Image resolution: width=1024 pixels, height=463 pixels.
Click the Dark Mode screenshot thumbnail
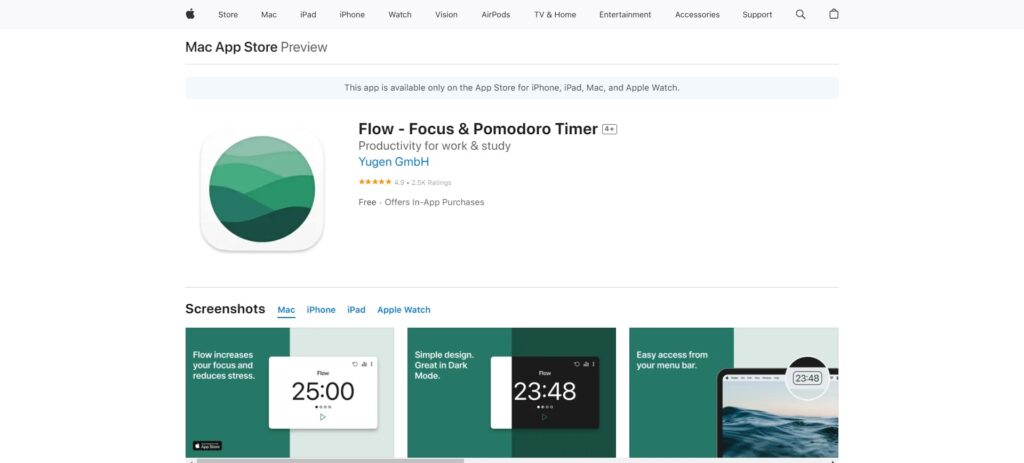click(511, 392)
